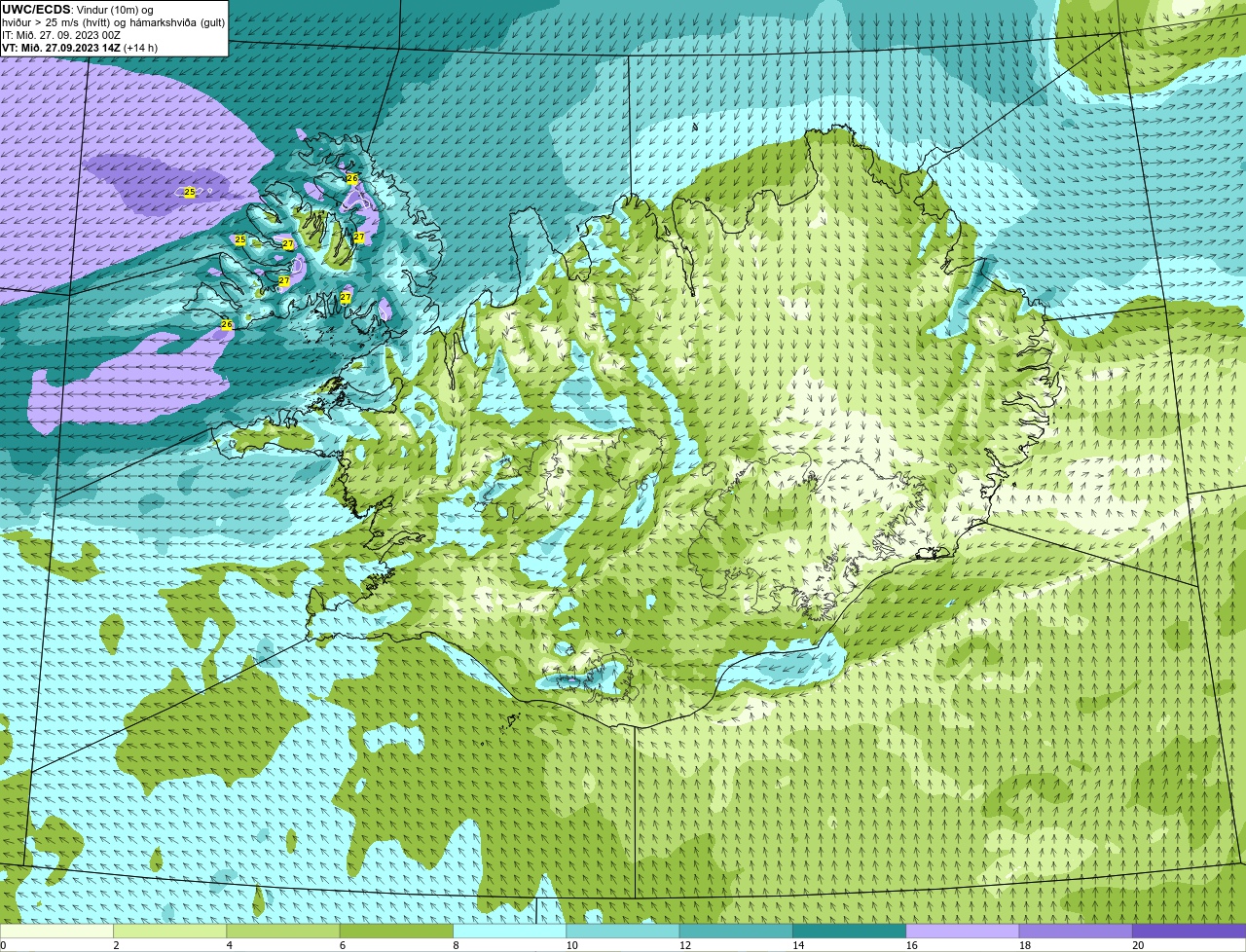This screenshot has height=952, width=1246.
Task: Pick the 4–6 m/s green legend swatch
Action: tap(283, 931)
